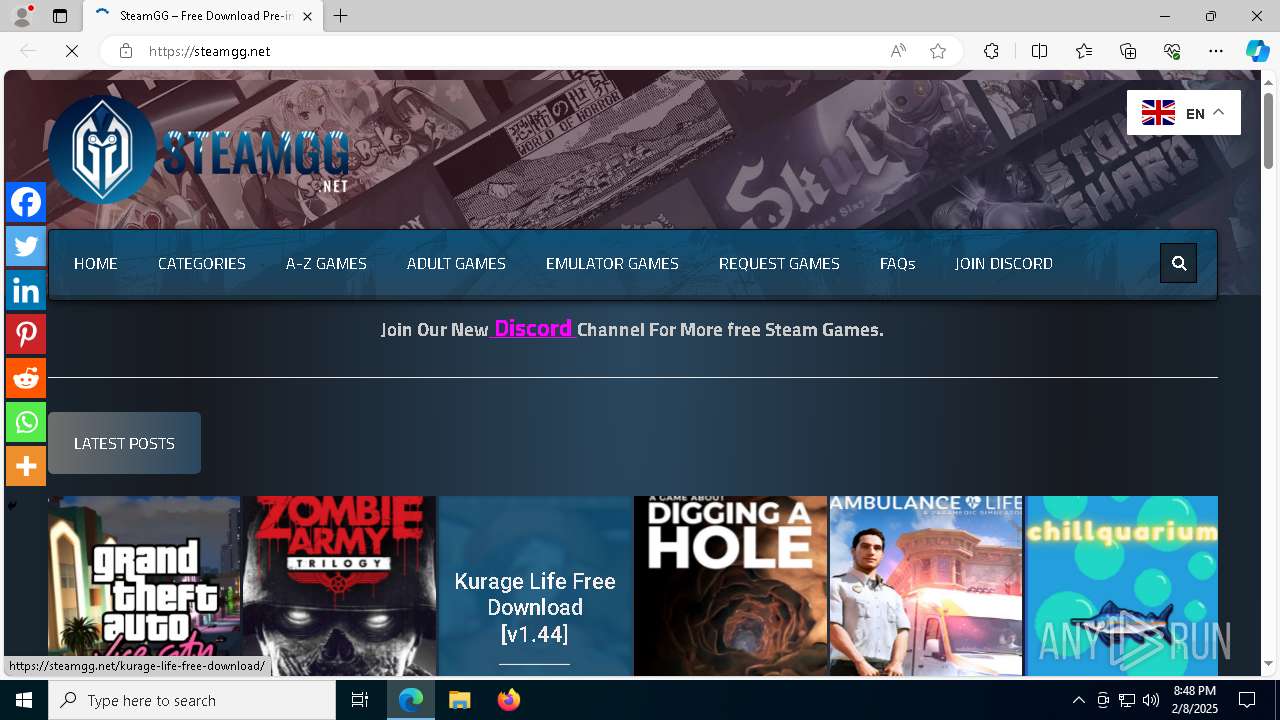Toggle split screen view icon

[1039, 51]
